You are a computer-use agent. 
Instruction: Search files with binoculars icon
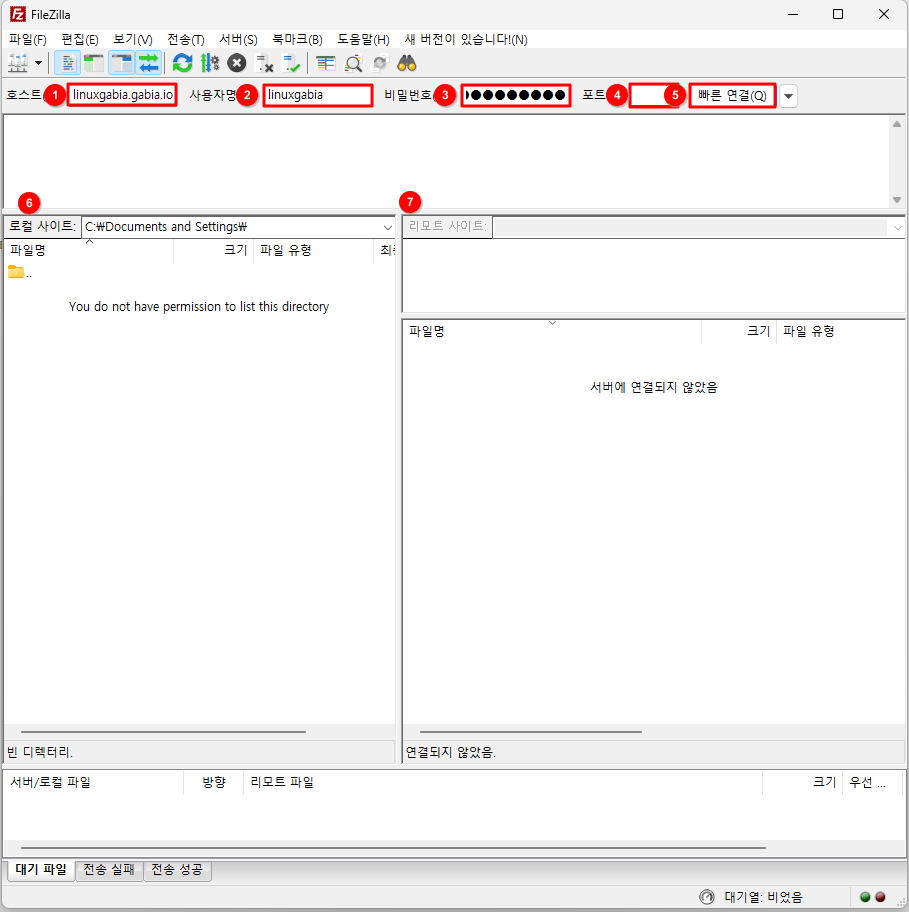(x=407, y=63)
